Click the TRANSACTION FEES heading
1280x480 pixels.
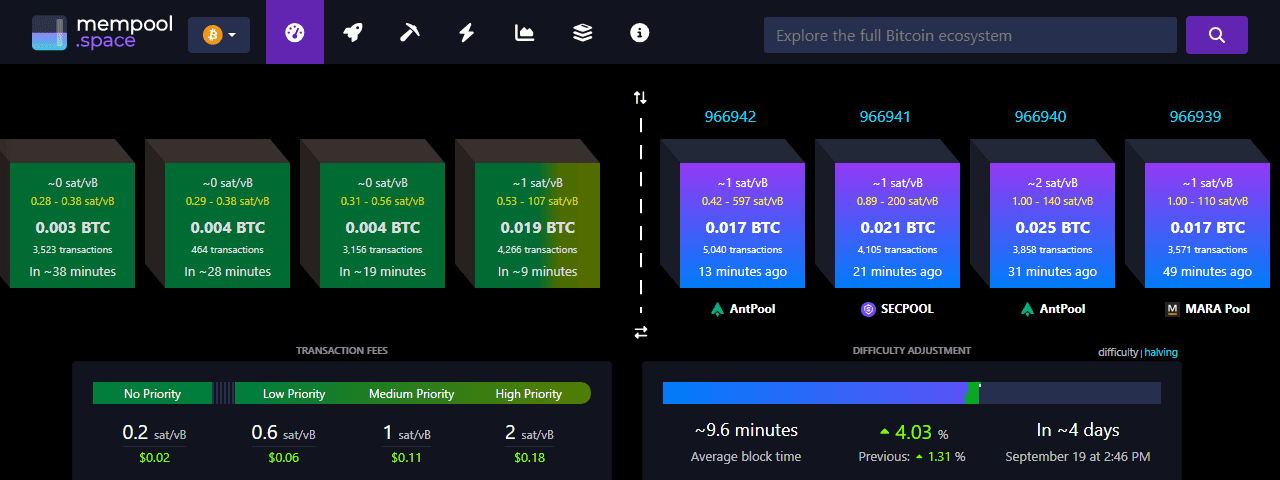pos(342,351)
